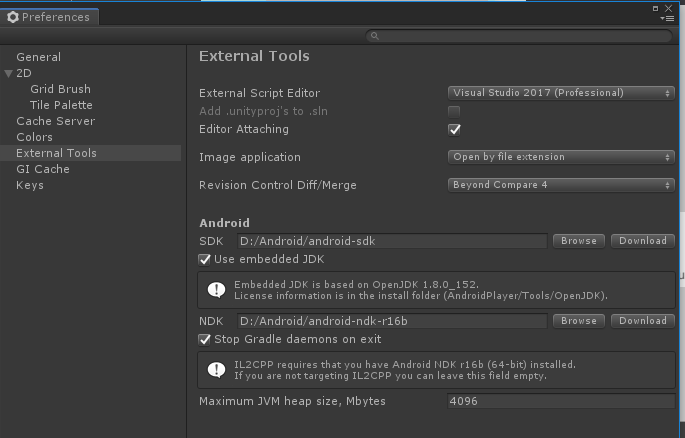Click the embedded JDK info warning icon
Image resolution: width=685 pixels, height=438 pixels.
pyautogui.click(x=216, y=289)
